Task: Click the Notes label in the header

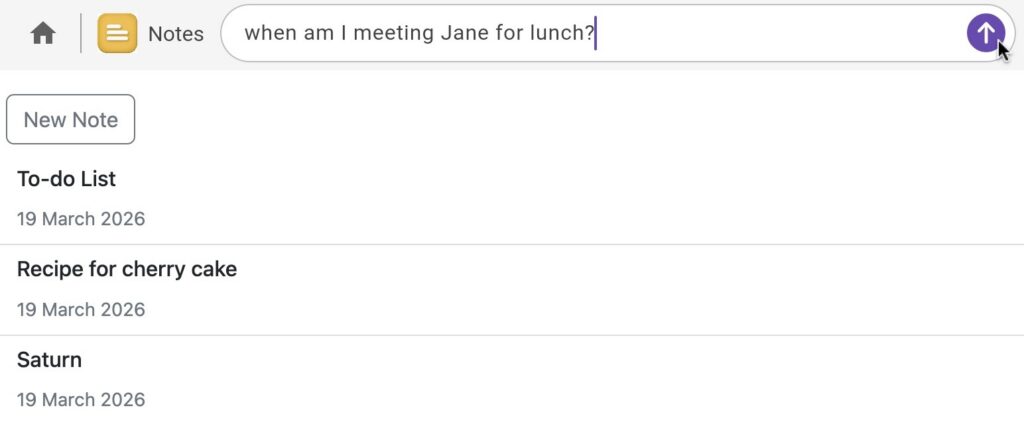Action: 176,34
